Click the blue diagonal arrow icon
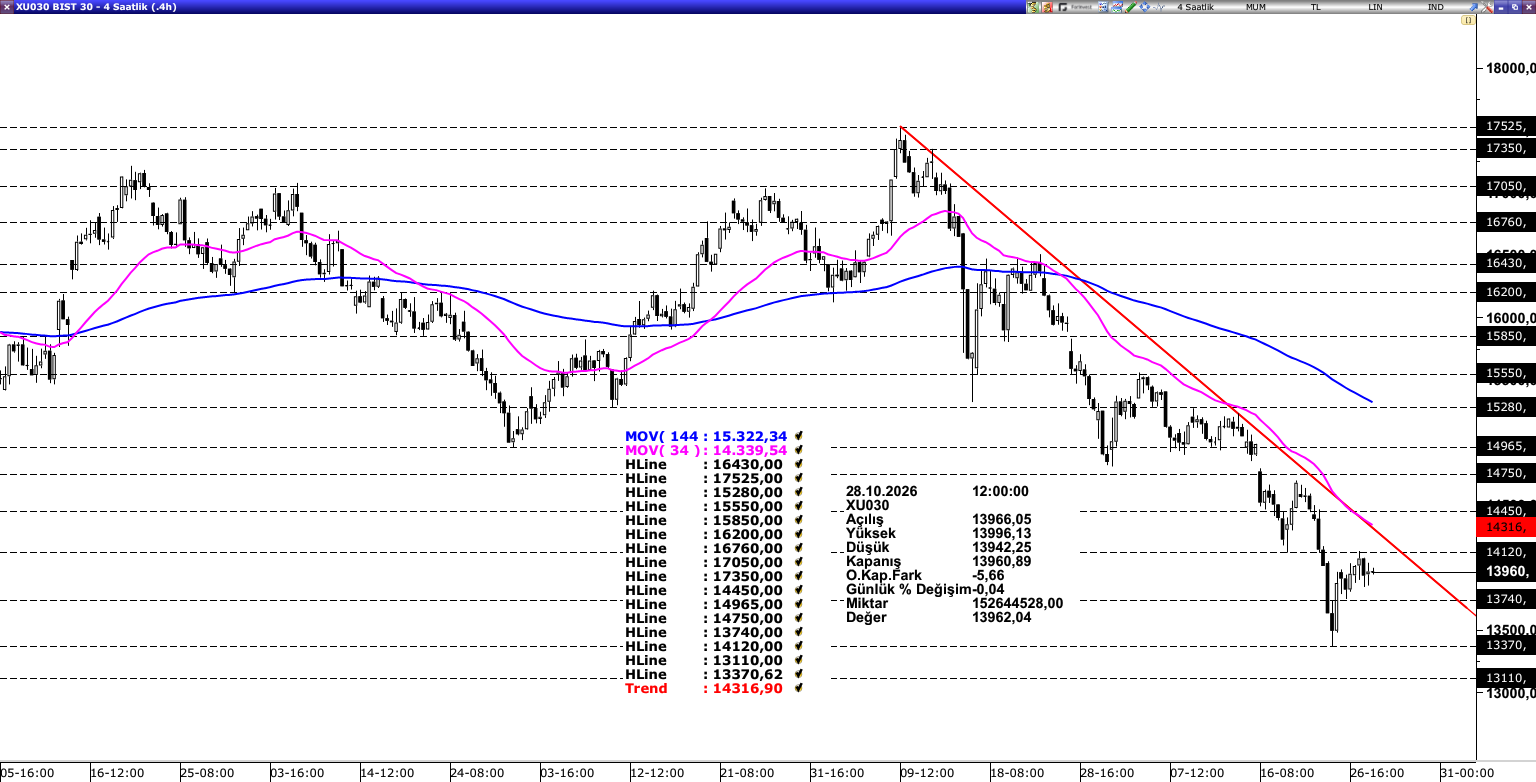1536x782 pixels. coord(1473,7)
